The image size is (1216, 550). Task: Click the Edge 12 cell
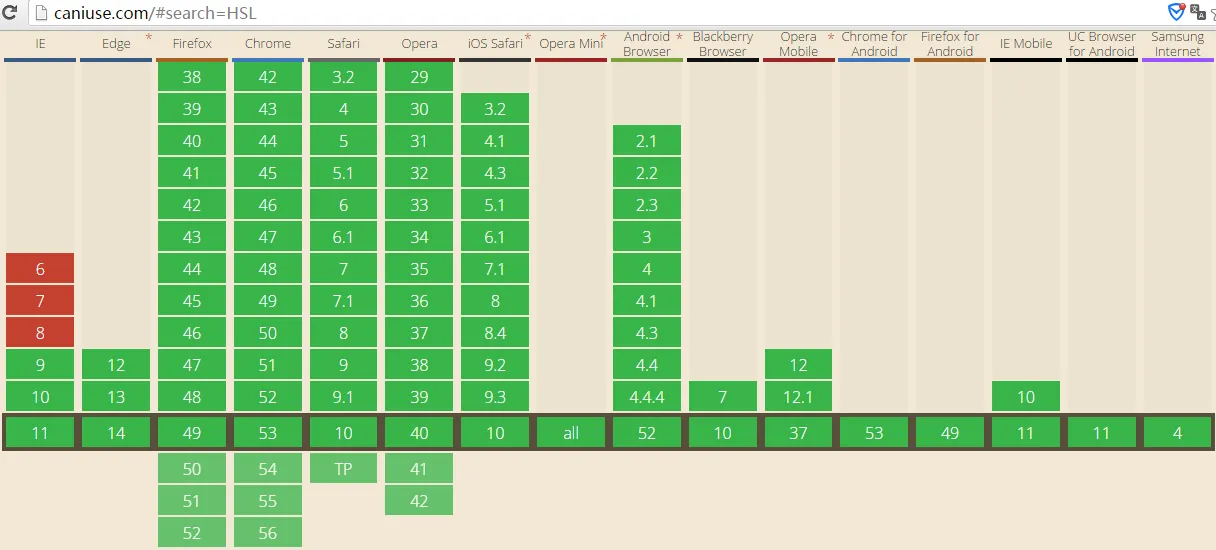point(116,364)
